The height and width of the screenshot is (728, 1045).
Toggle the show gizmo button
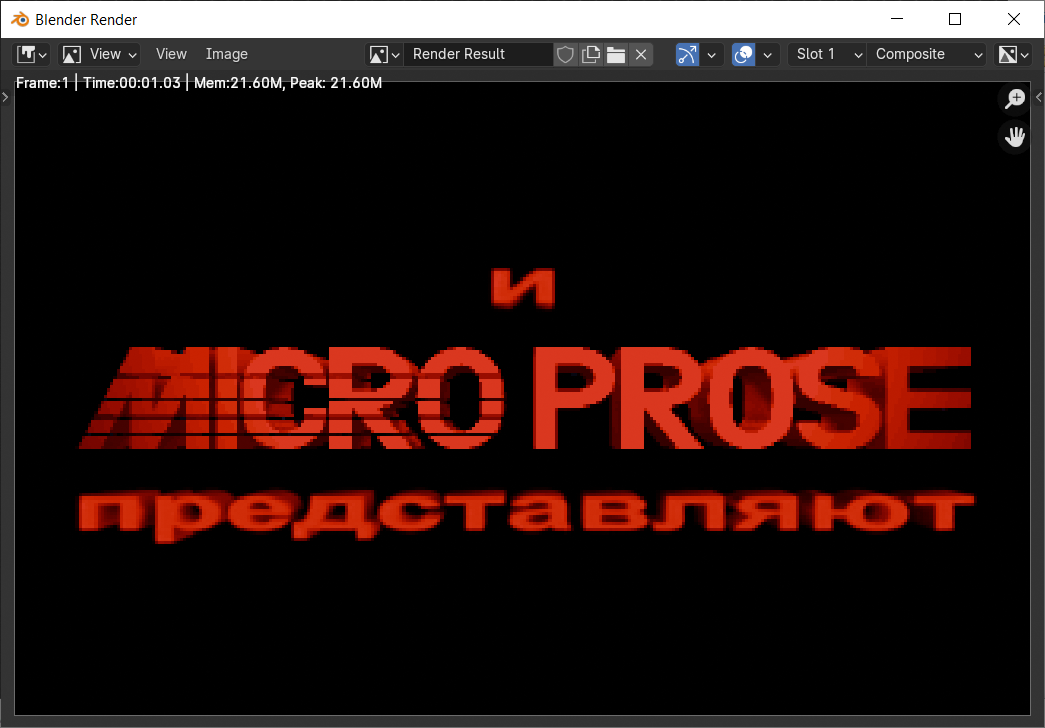tap(687, 54)
